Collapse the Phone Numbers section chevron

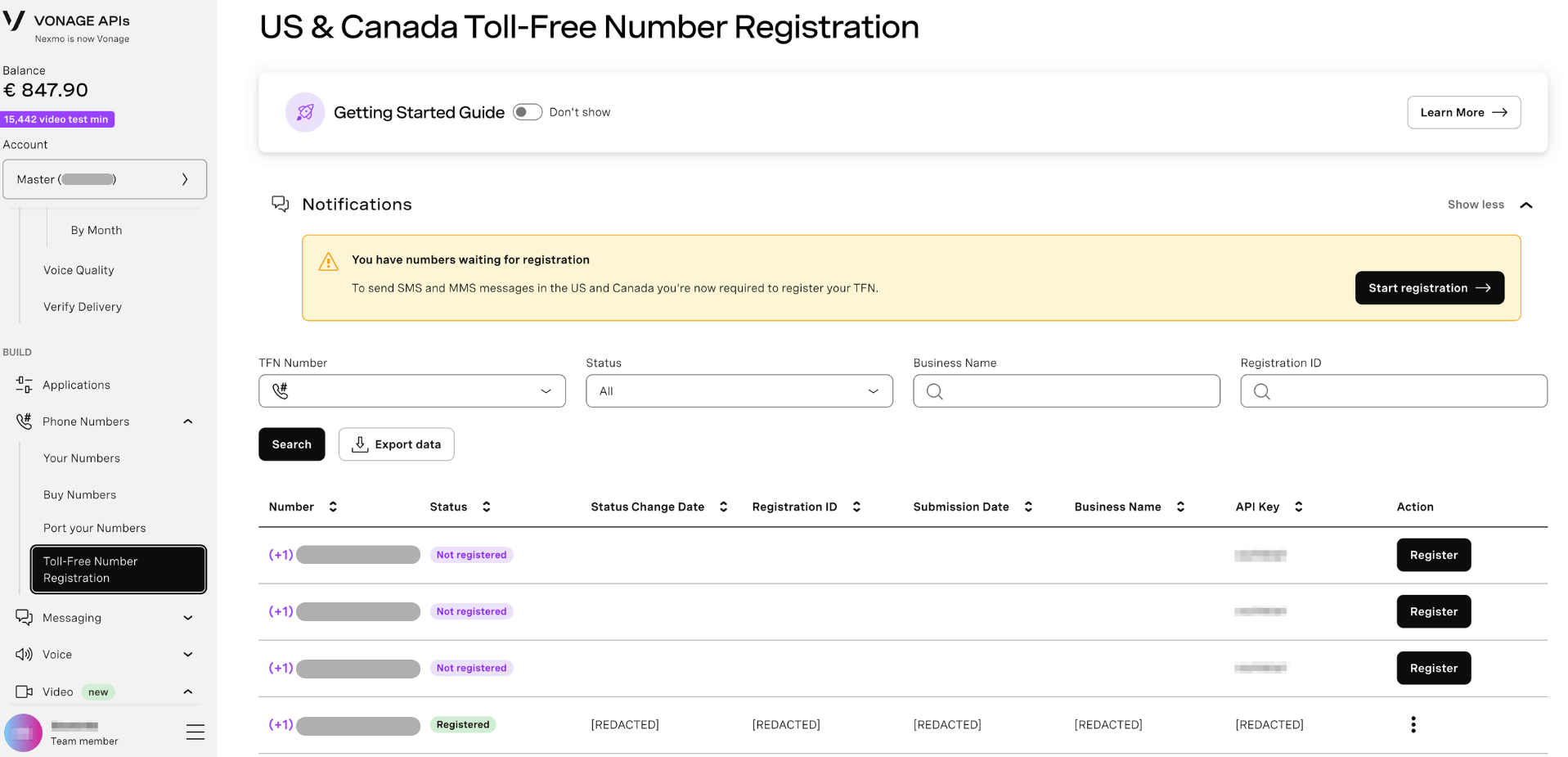pyautogui.click(x=188, y=421)
